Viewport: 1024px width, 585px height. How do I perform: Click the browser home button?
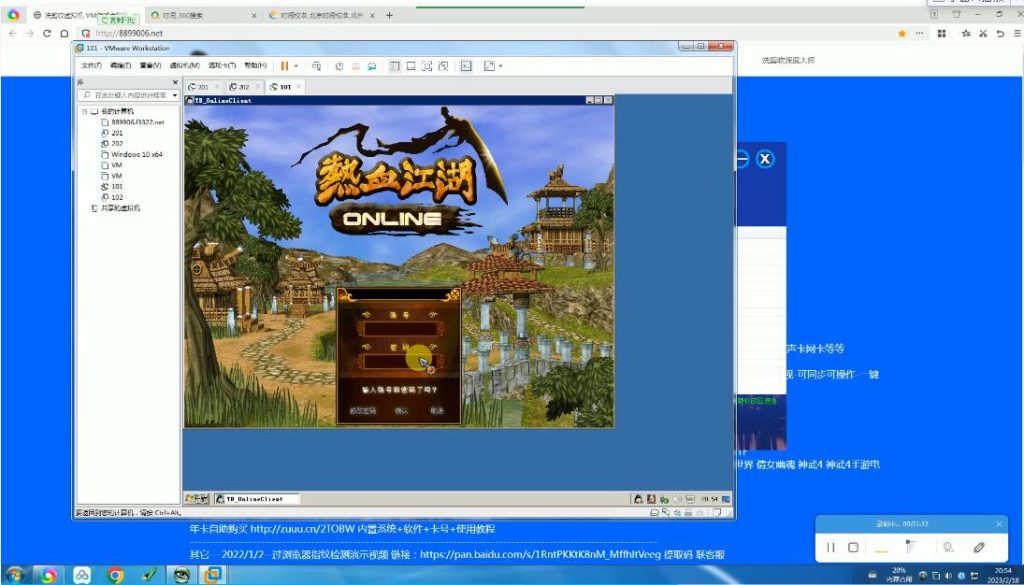(64, 33)
